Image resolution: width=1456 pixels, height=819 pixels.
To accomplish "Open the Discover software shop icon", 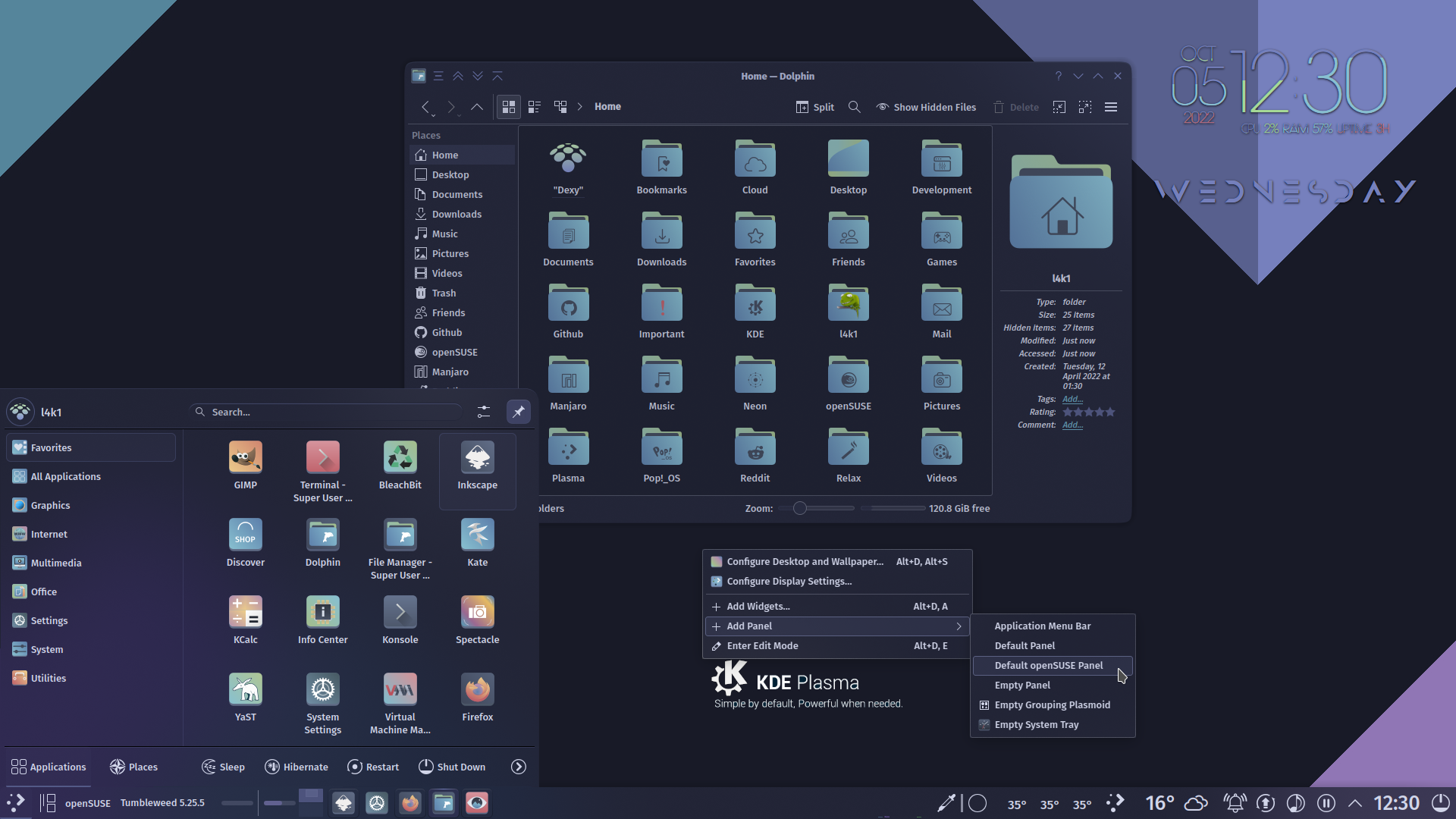I will click(x=245, y=535).
